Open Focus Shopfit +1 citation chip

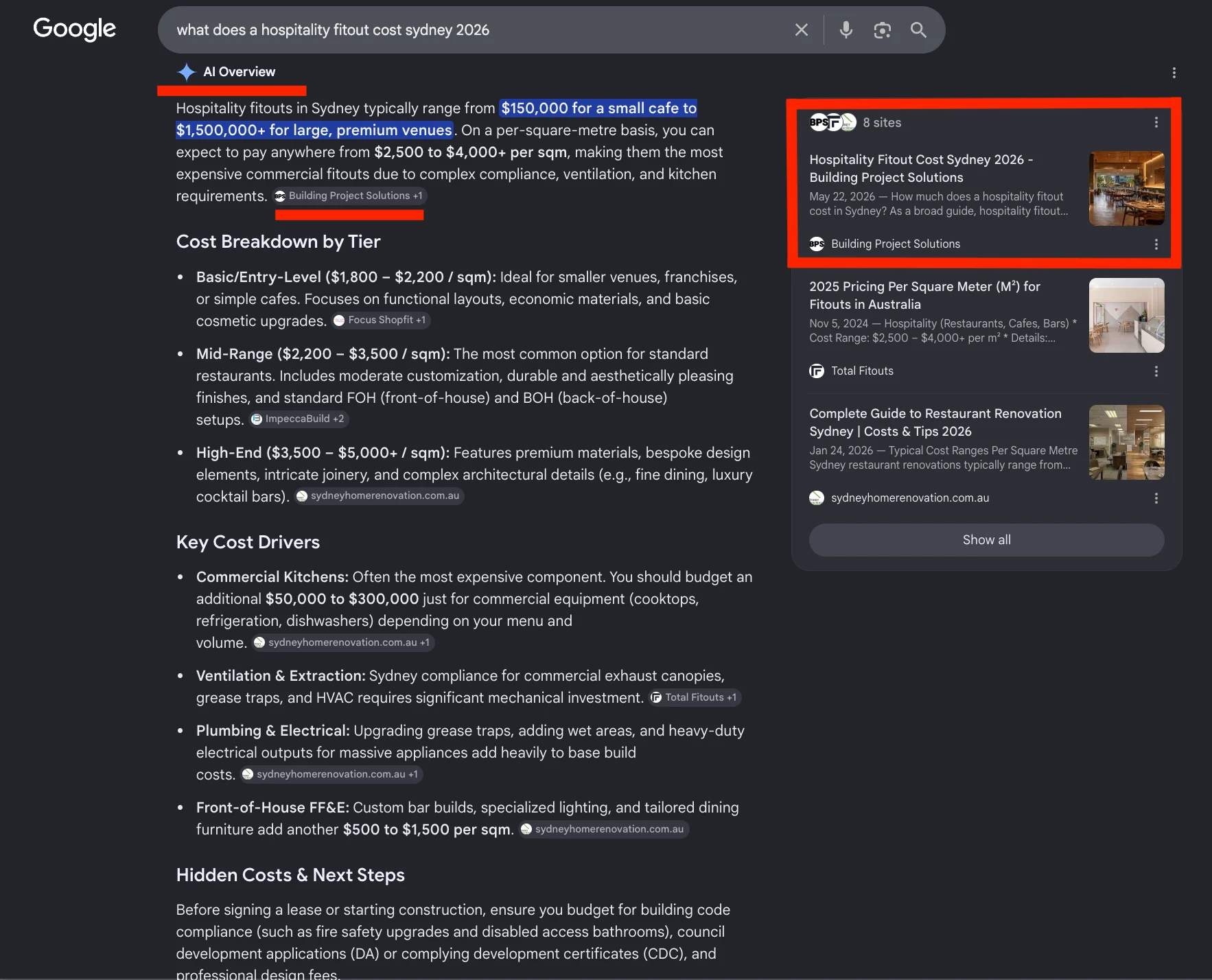tap(381, 320)
